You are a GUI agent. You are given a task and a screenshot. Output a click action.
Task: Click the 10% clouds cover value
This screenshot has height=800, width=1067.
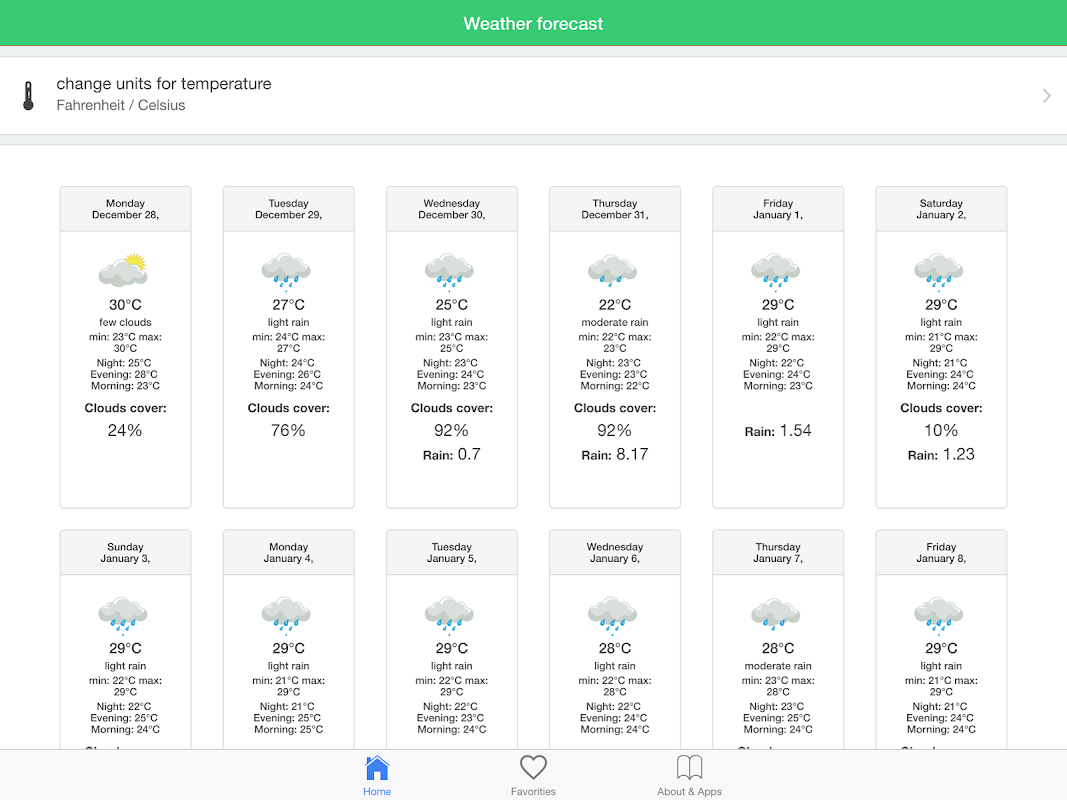pyautogui.click(x=941, y=431)
